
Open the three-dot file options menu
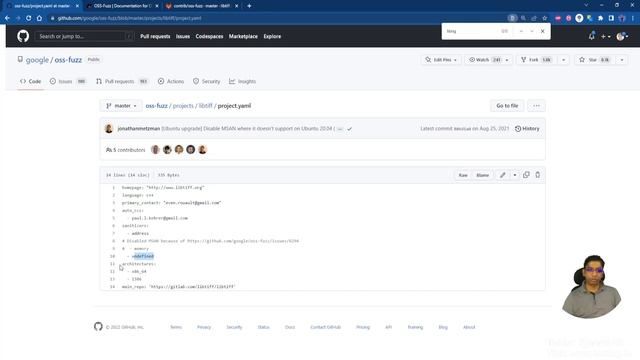pyautogui.click(x=536, y=106)
